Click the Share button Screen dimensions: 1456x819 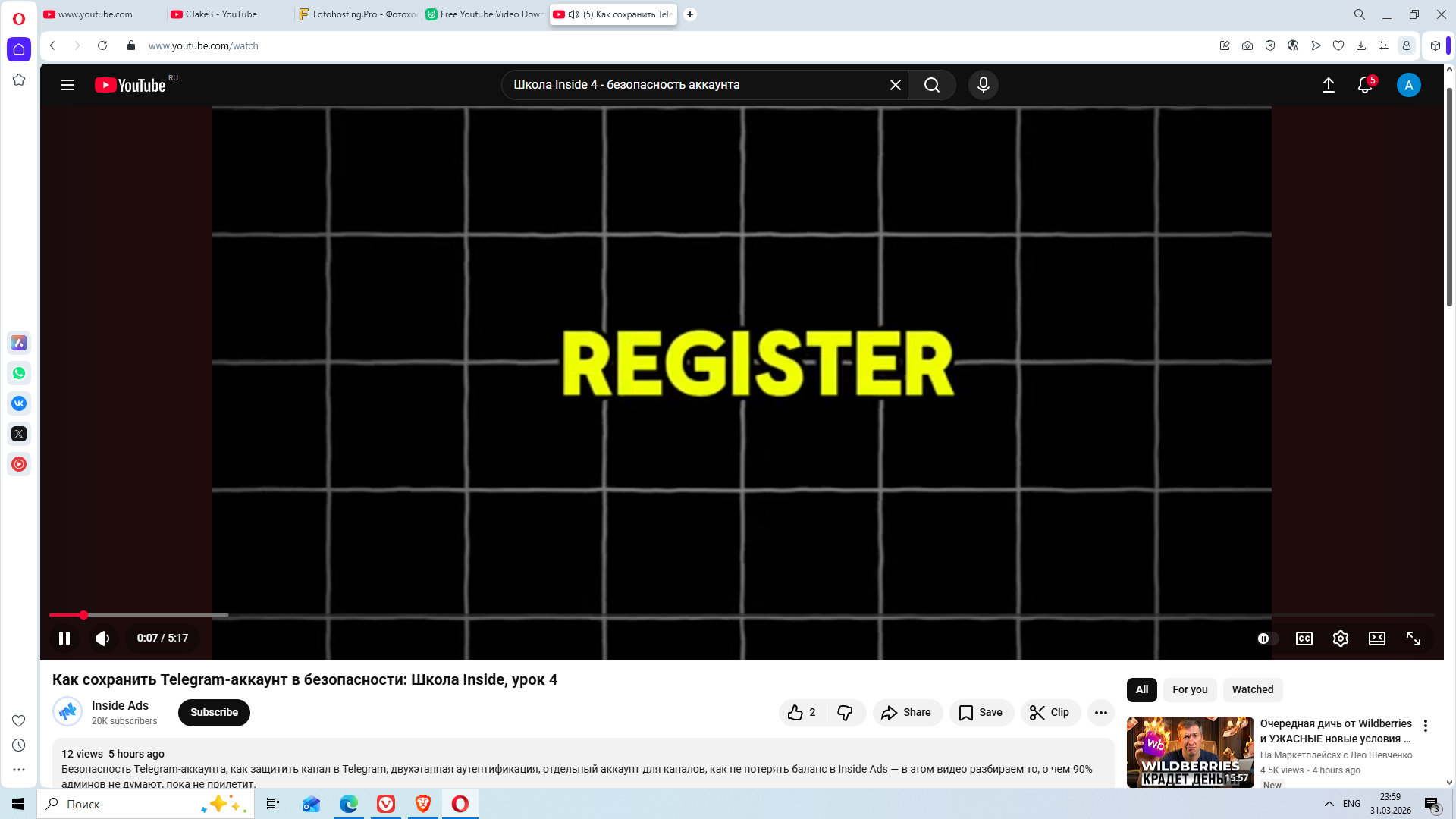click(x=906, y=712)
